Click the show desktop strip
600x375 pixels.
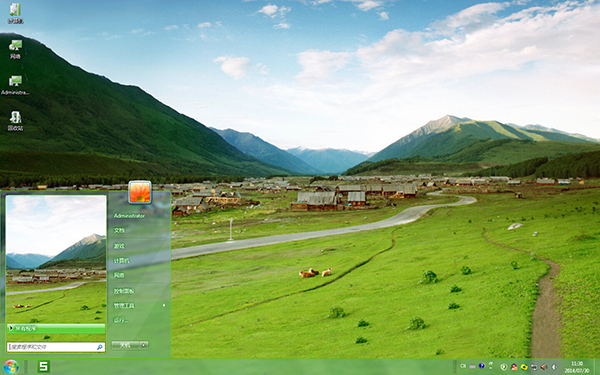[x=597, y=367]
